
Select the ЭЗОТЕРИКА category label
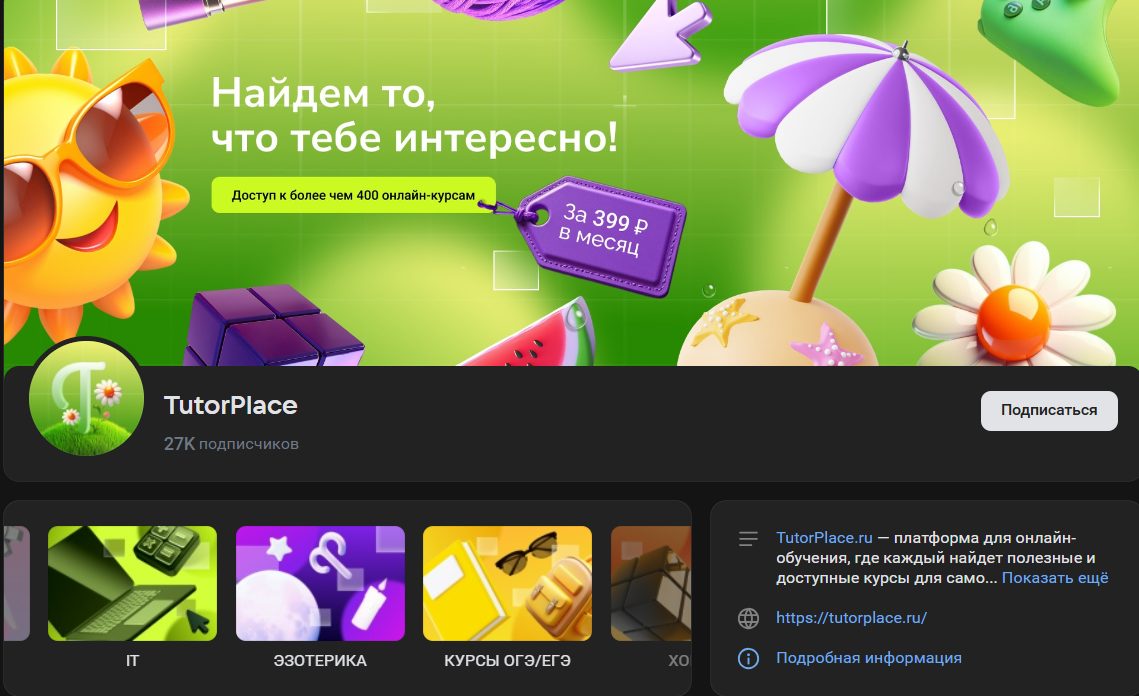click(320, 661)
